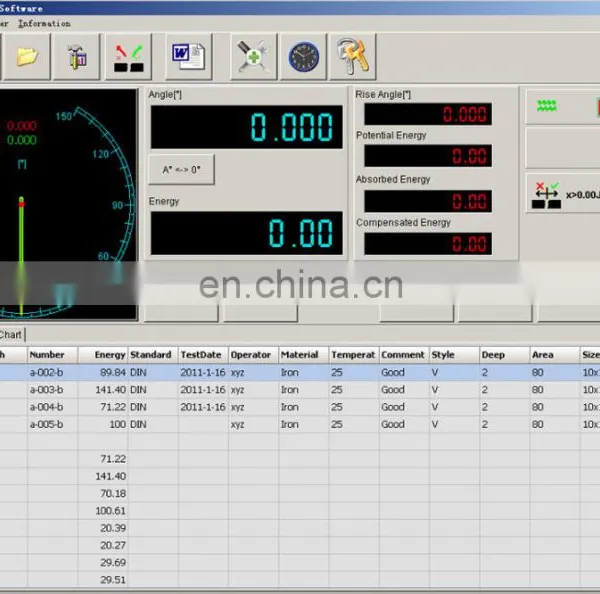Viewport: 600px width, 594px height.
Task: Open file with the folder icon
Action: 27,57
